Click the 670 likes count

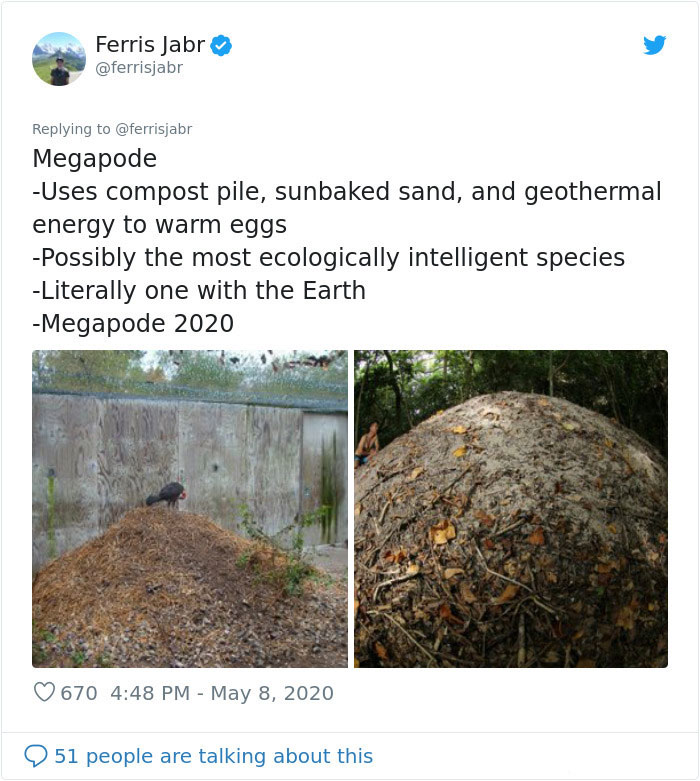pyautogui.click(x=79, y=693)
